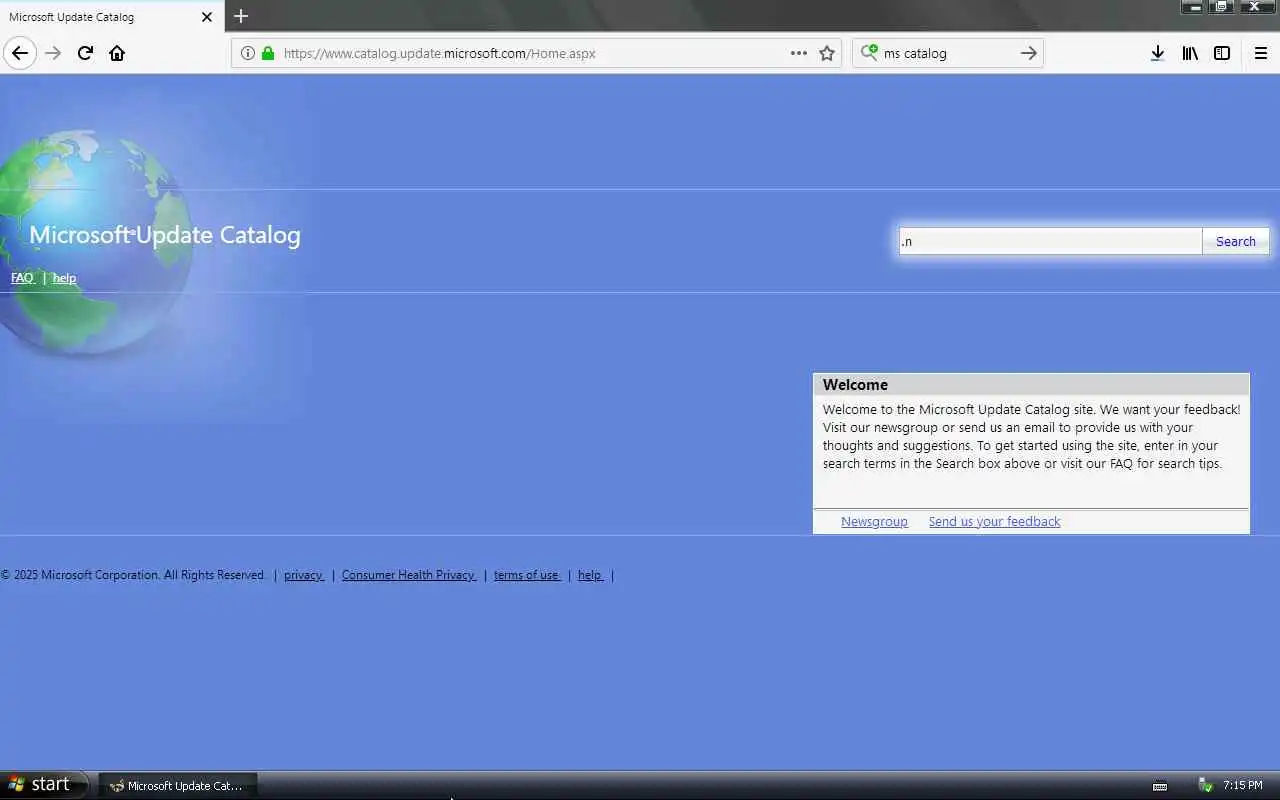The width and height of the screenshot is (1280, 800).
Task: Open a new tab with plus button
Action: point(241,16)
